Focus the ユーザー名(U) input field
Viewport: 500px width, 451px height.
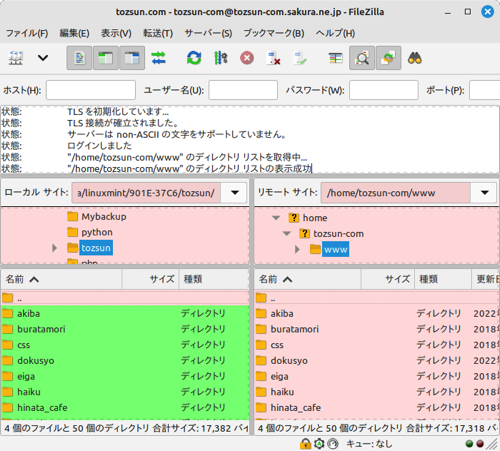pyautogui.click(x=243, y=90)
